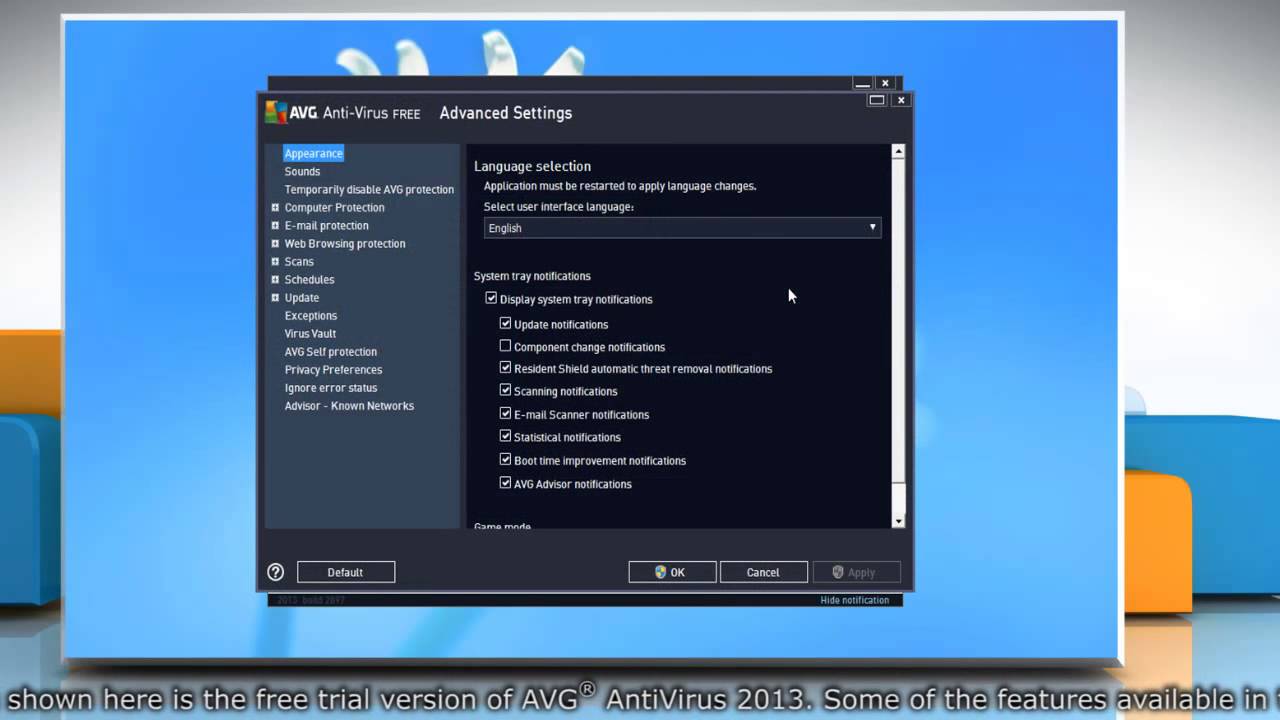
Task: Click the Advanced Settings title text
Action: [x=506, y=113]
